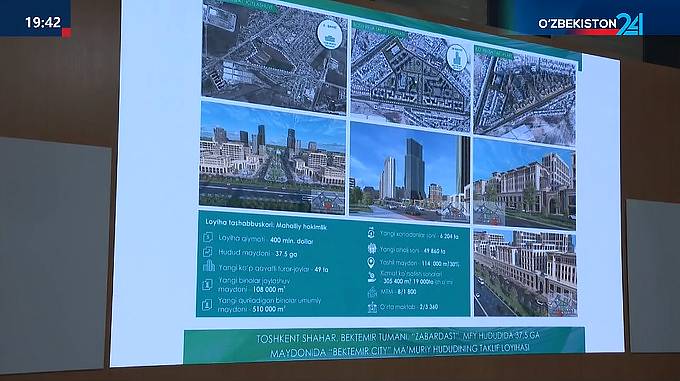Click the MTM kindergarten icon

tap(372, 293)
